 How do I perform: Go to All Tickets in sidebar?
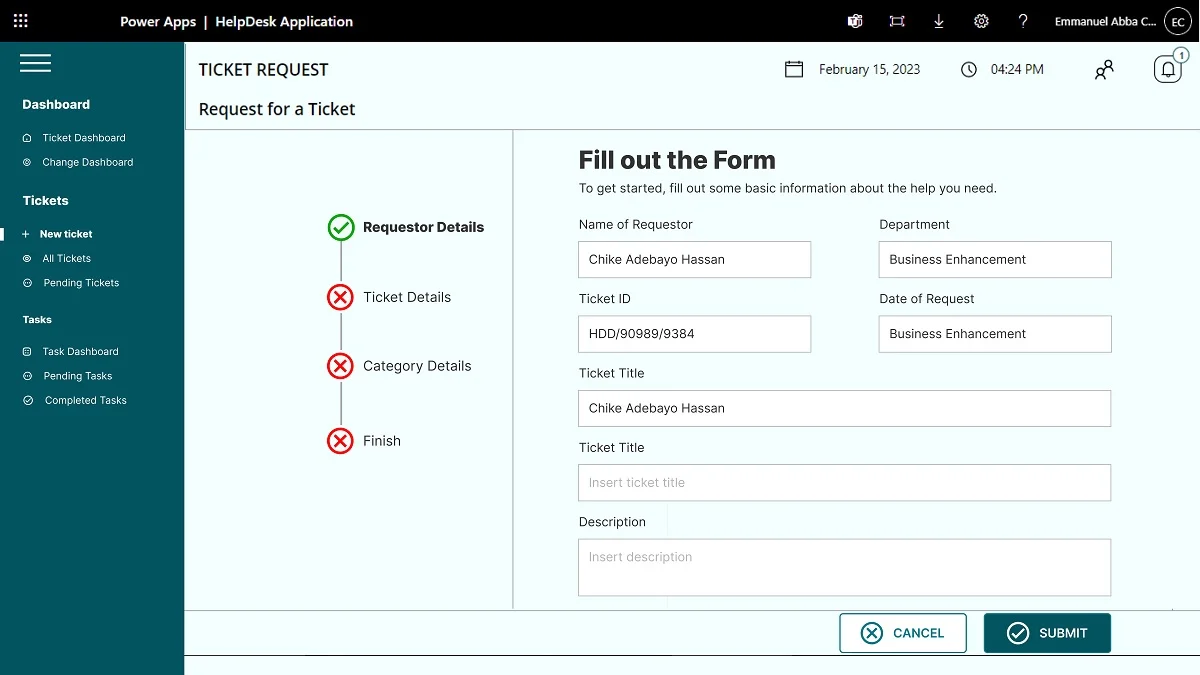66,259
